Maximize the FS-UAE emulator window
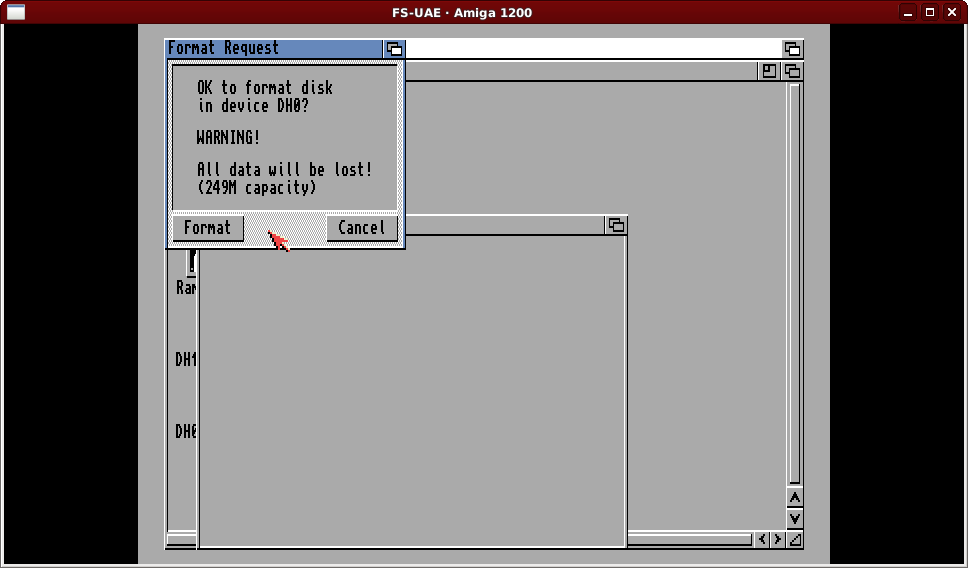The height and width of the screenshot is (568, 968). coord(930,12)
